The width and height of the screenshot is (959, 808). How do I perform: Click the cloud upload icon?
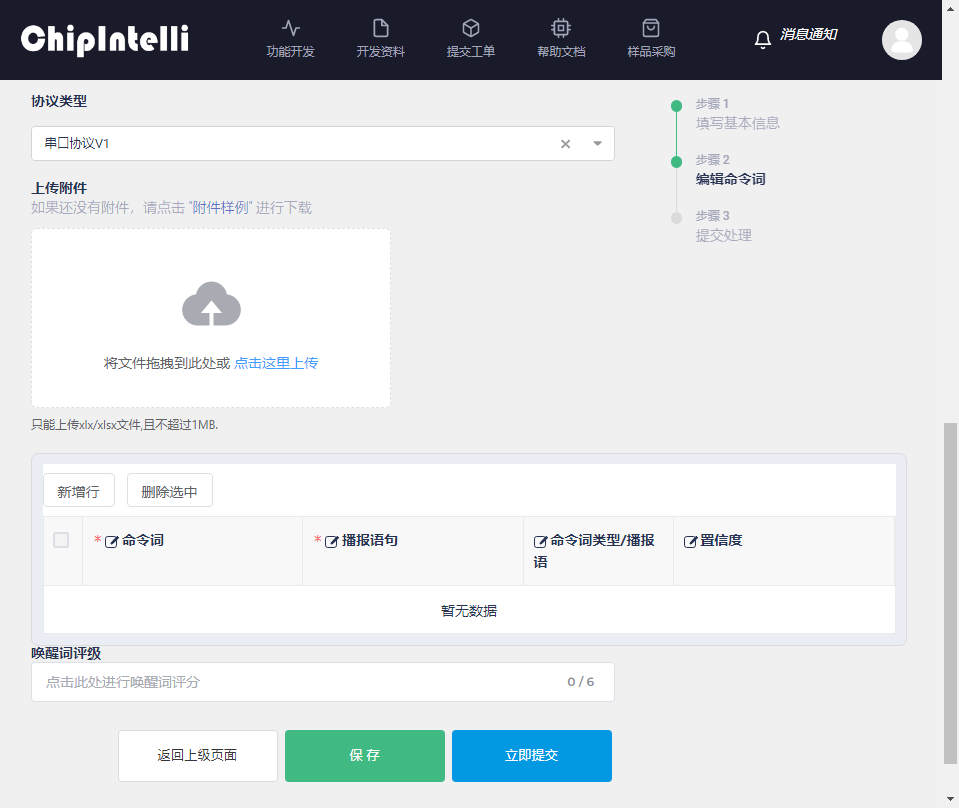point(211,304)
